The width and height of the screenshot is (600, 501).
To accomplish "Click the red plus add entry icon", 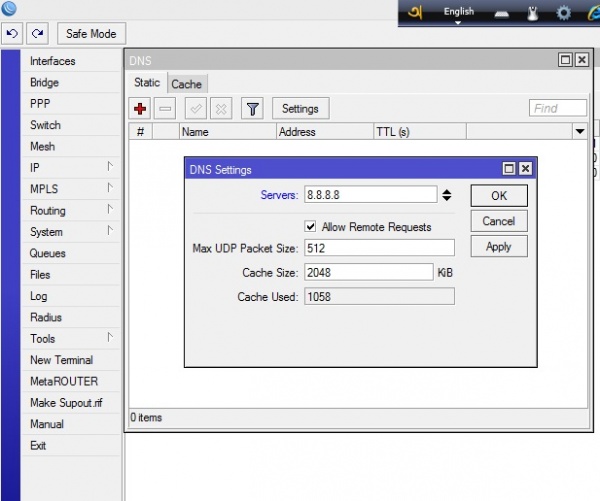I will [x=140, y=109].
